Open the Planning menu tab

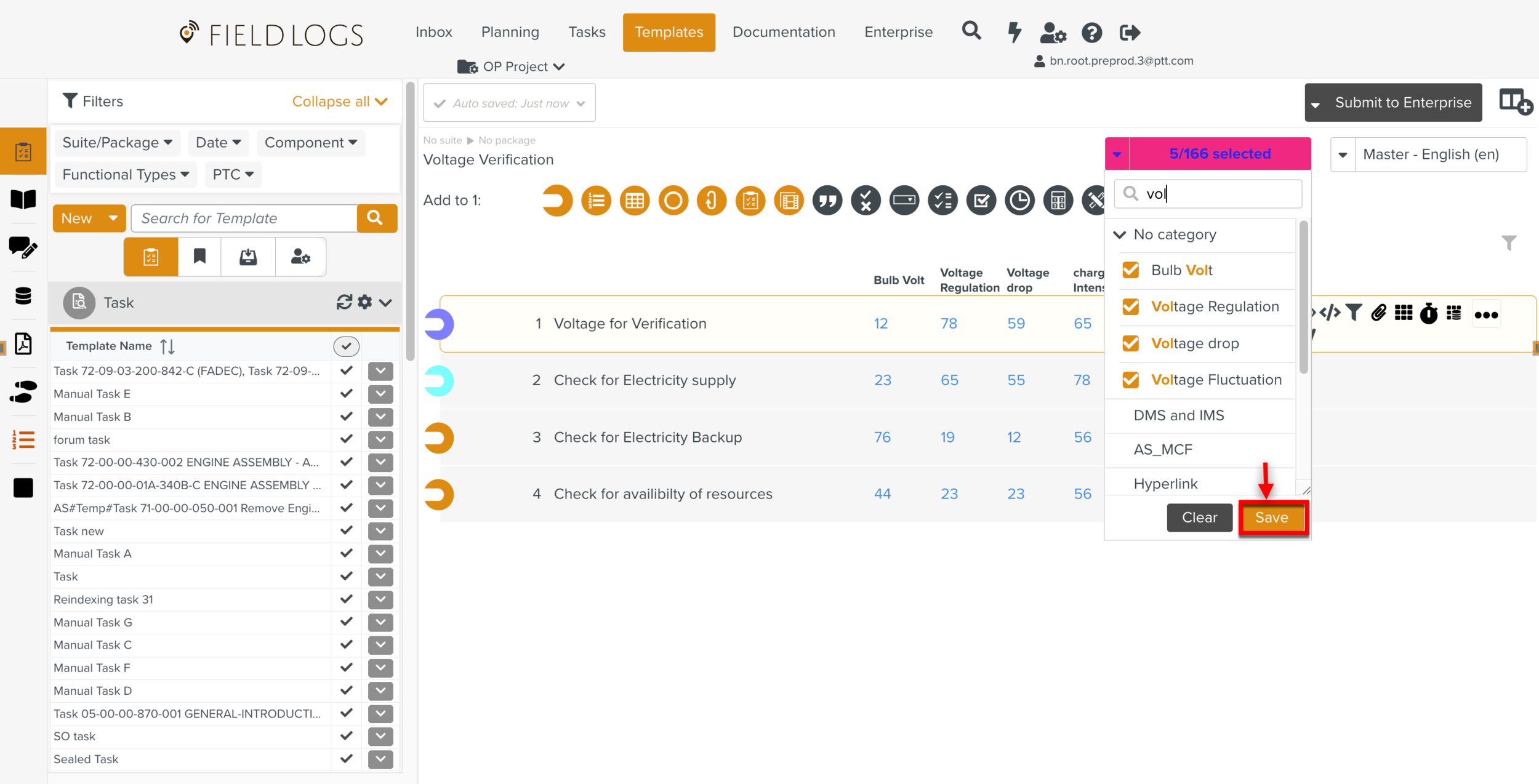(510, 32)
